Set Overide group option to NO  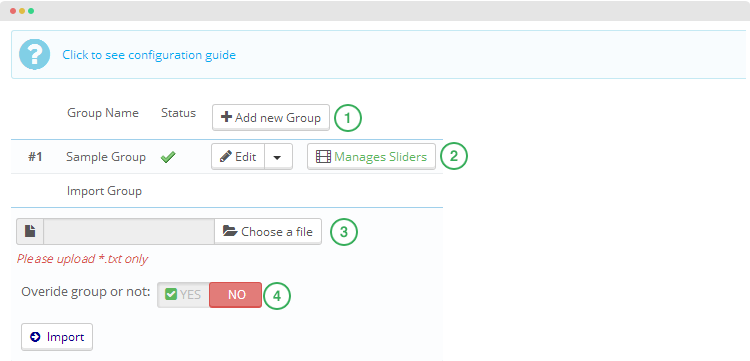[x=236, y=295]
